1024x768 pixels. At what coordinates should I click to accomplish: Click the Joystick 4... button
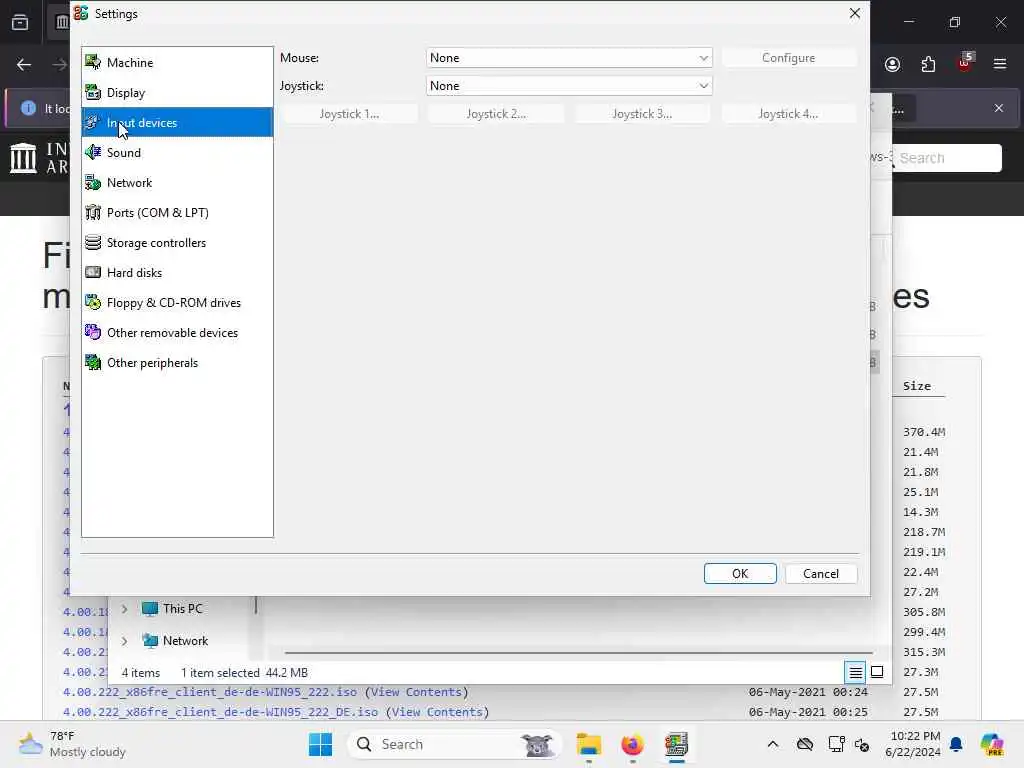pos(788,114)
